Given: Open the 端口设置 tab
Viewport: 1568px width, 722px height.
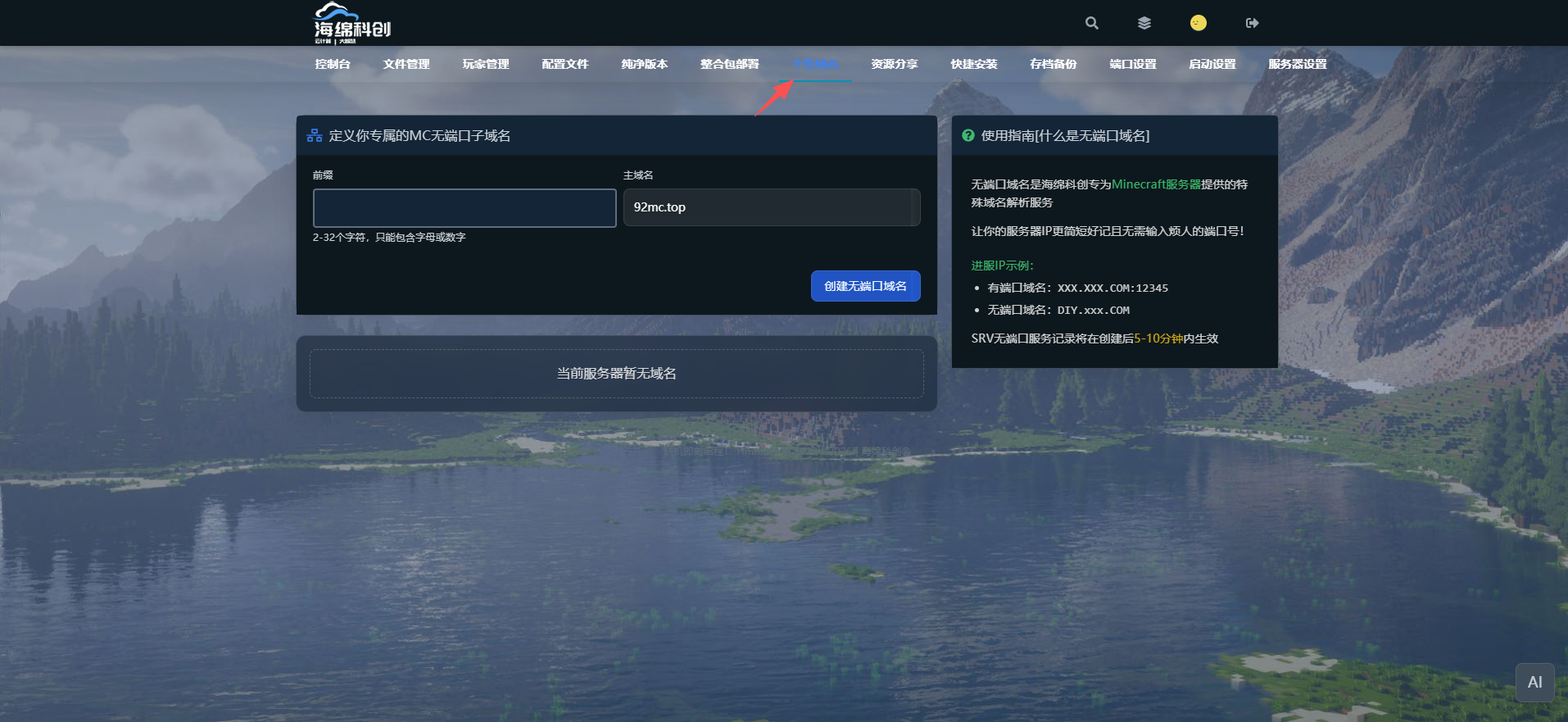Looking at the screenshot, I should pyautogui.click(x=1133, y=64).
